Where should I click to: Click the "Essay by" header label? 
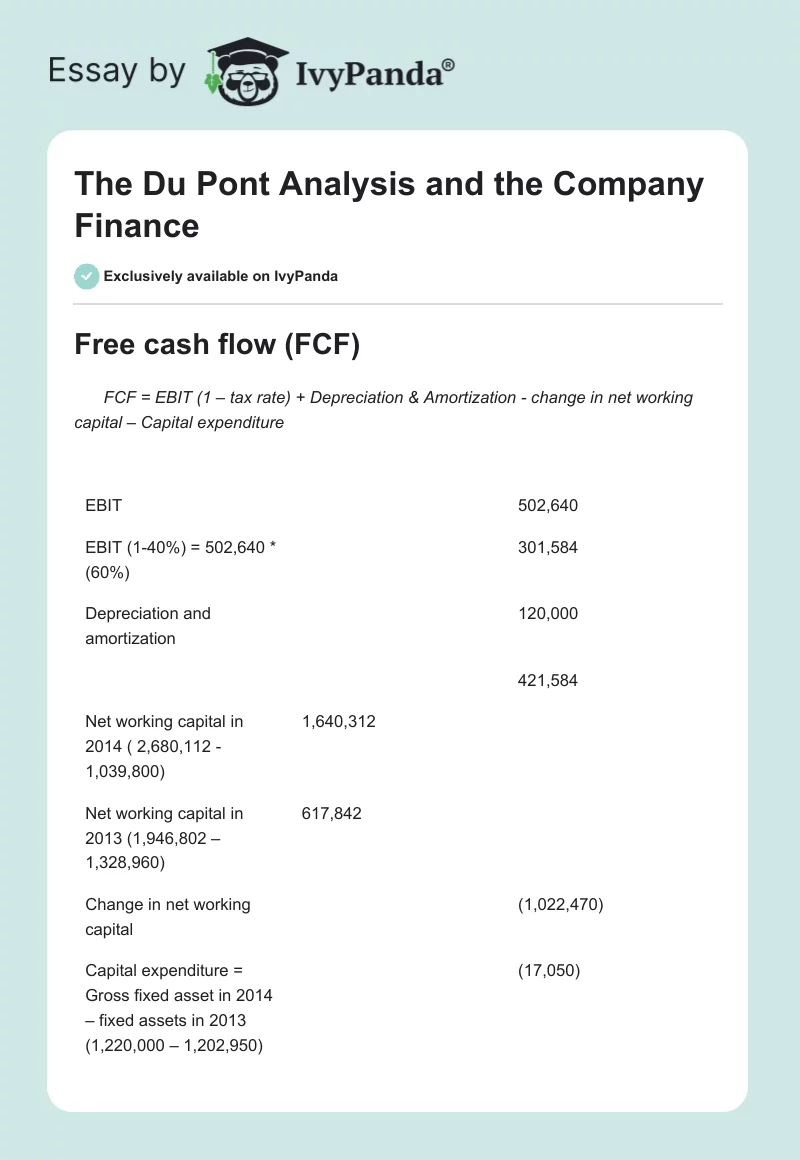117,71
